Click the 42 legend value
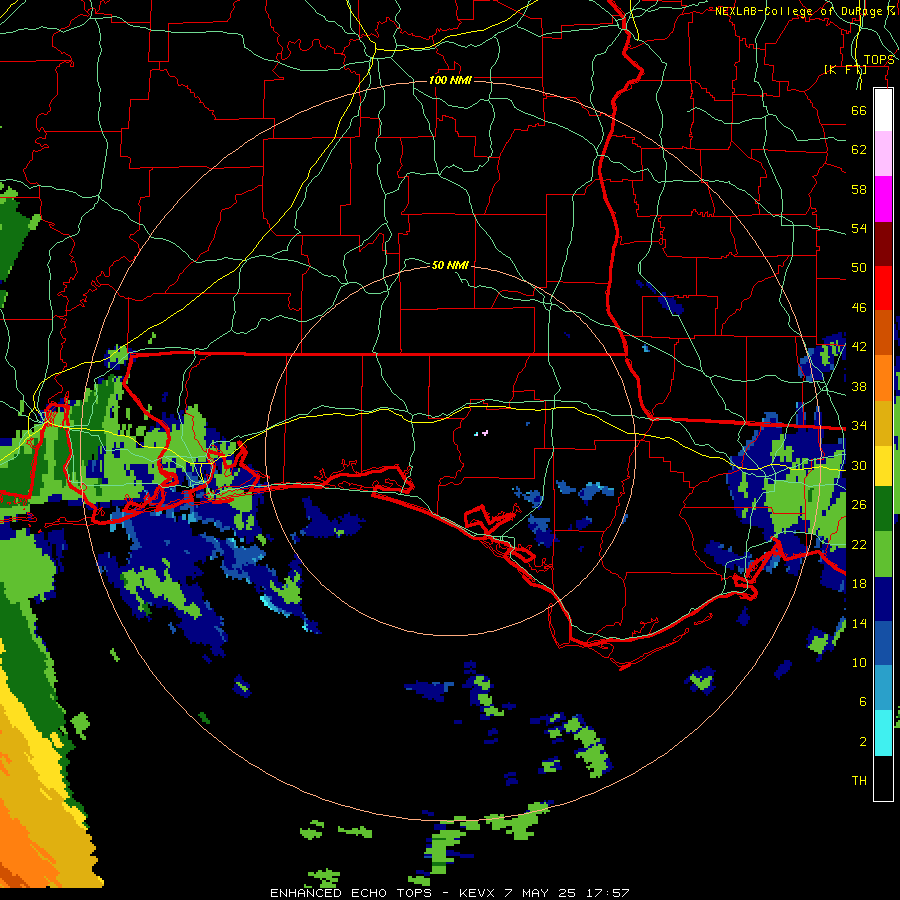Viewport: 900px width, 900px height. coord(859,347)
